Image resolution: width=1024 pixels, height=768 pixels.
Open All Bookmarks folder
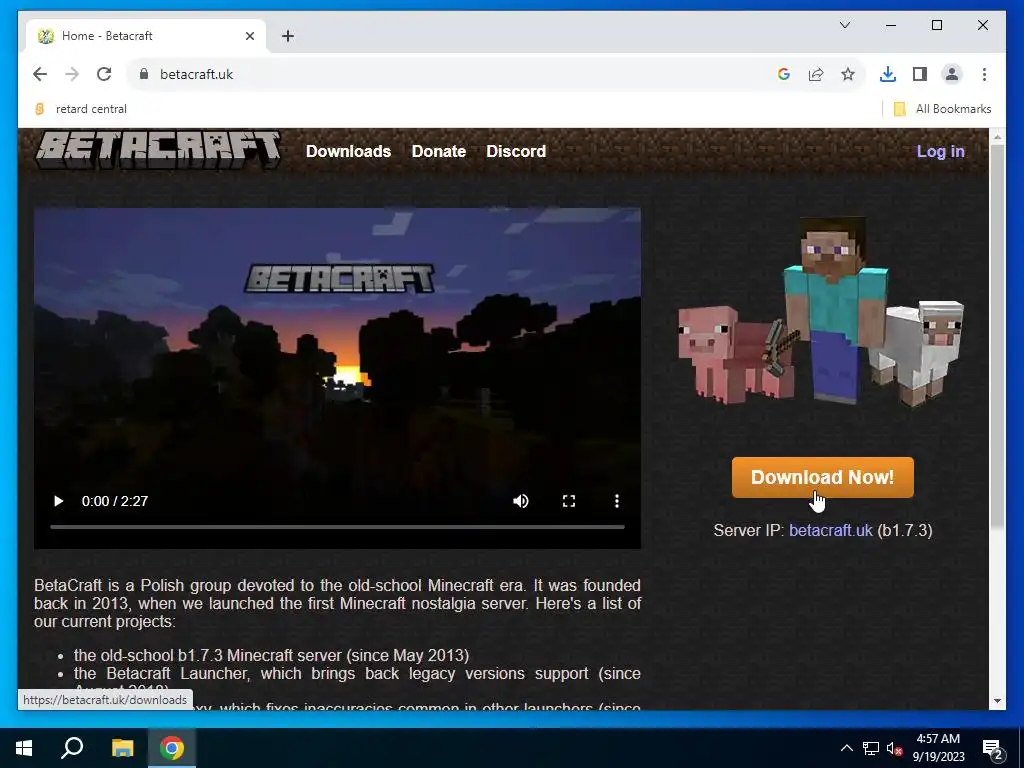pyautogui.click(x=942, y=109)
